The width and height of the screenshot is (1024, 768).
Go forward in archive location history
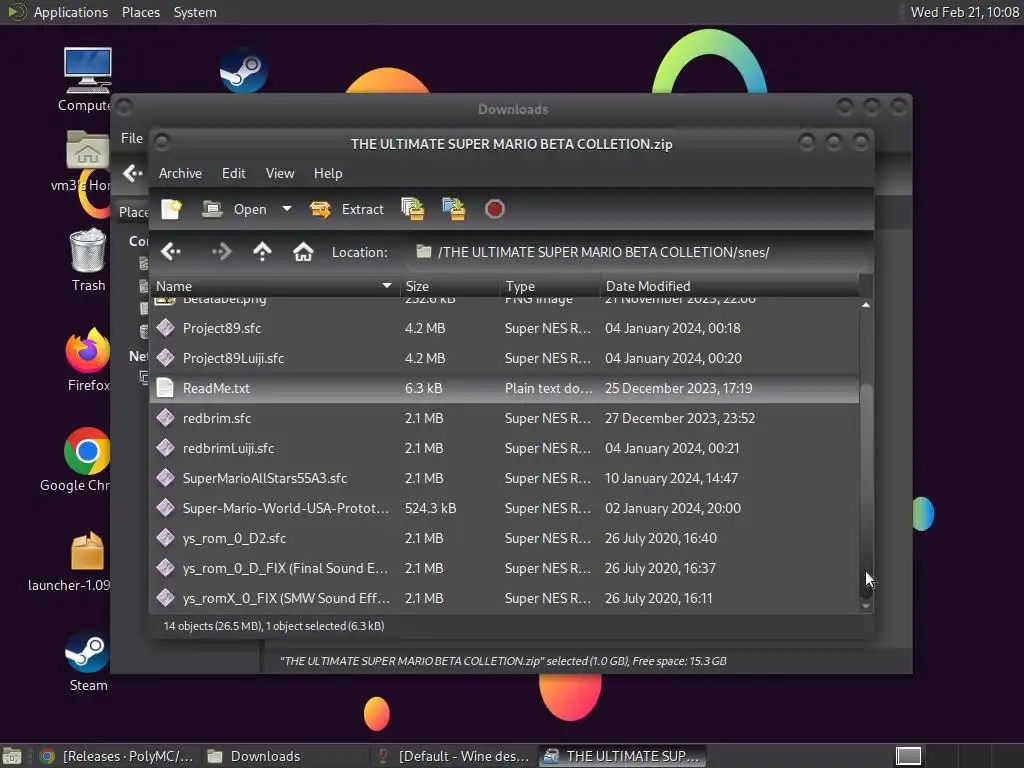[221, 251]
